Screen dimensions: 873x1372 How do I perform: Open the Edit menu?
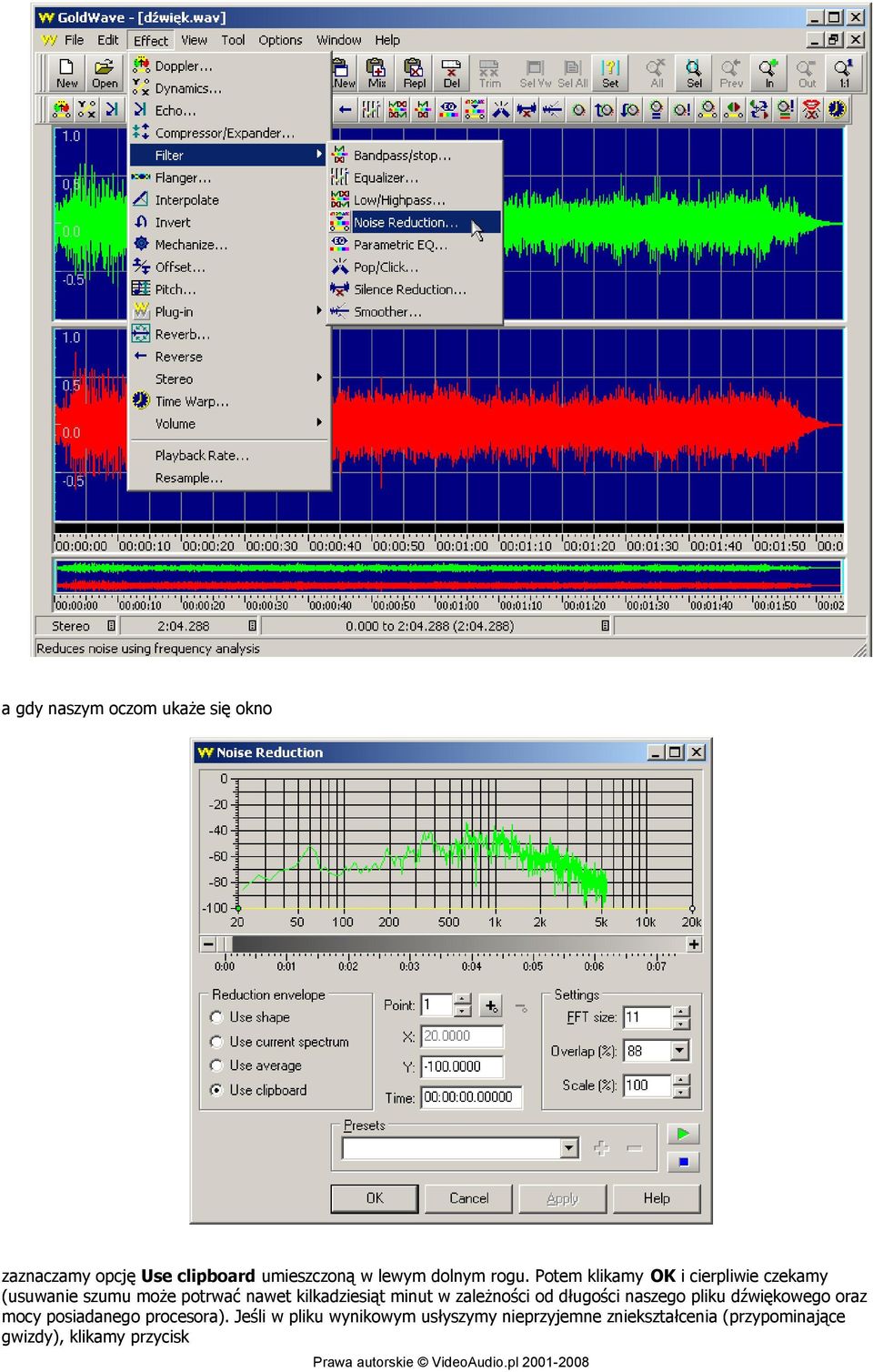pyautogui.click(x=108, y=40)
